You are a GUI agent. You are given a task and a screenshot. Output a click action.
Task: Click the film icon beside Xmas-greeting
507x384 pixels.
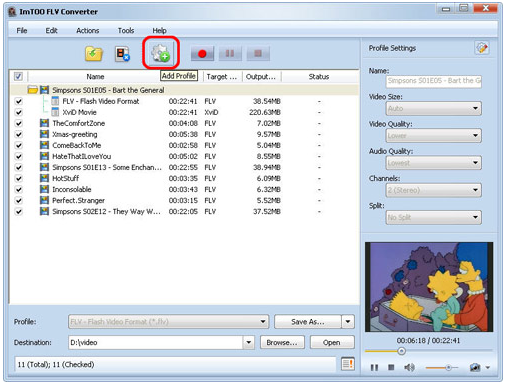coord(44,134)
